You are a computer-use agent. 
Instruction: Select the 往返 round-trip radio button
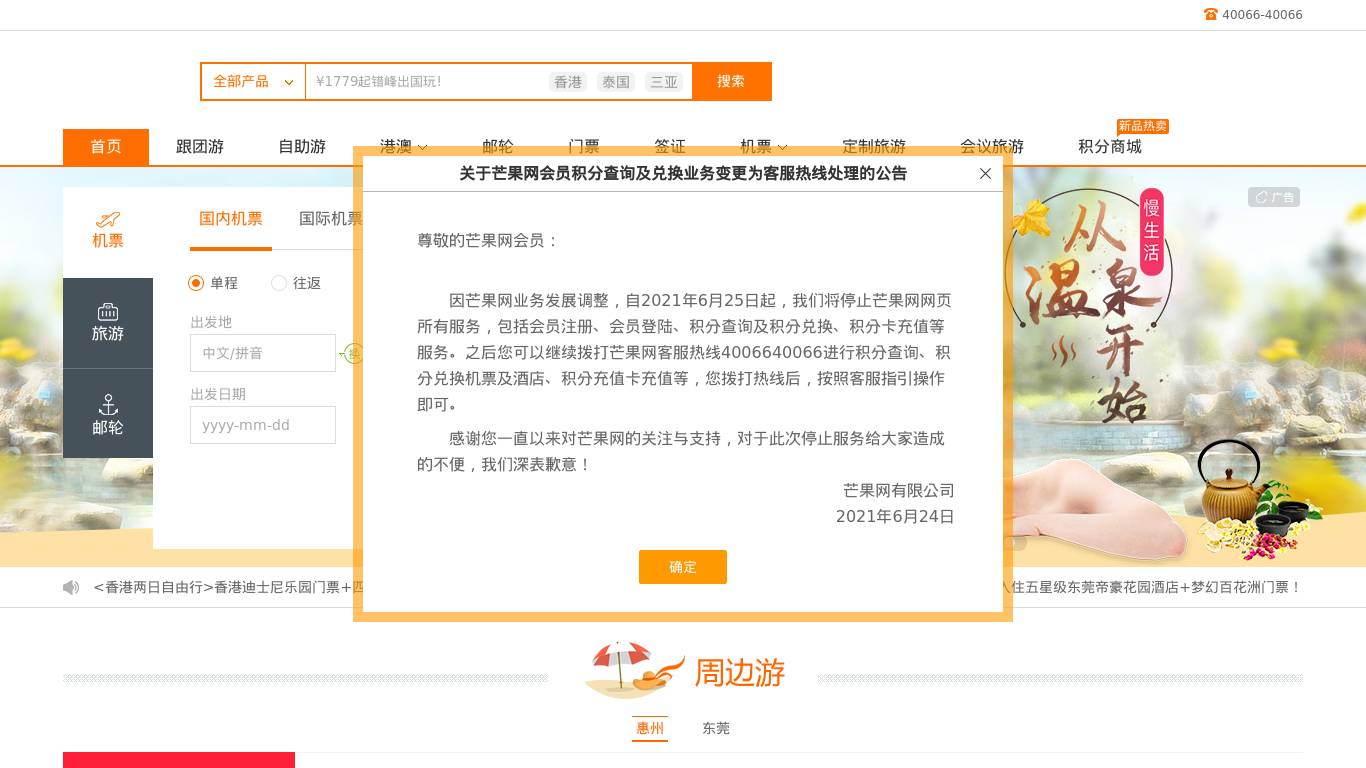click(279, 283)
